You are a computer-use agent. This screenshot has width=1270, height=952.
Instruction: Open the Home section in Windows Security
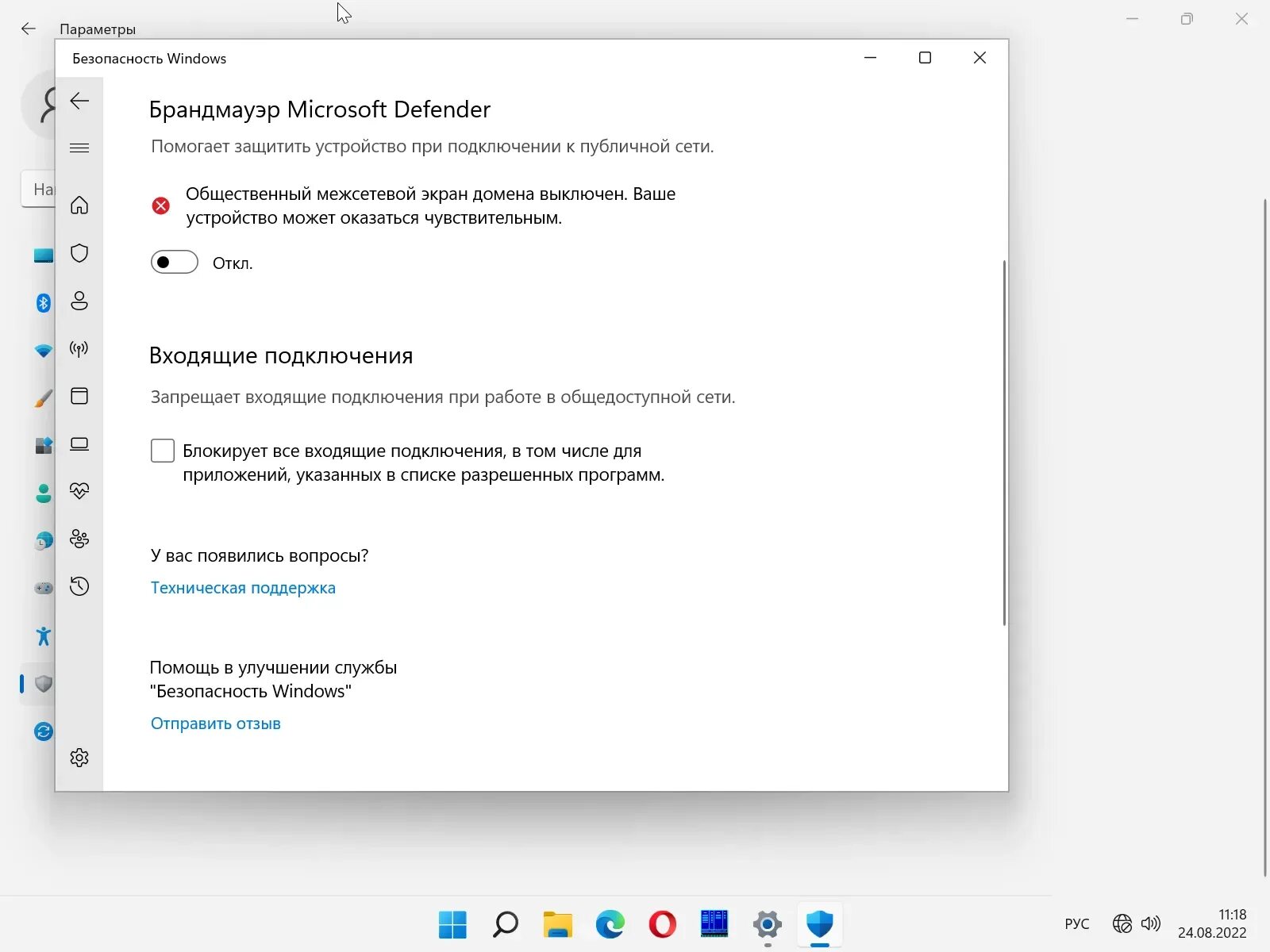pos(79,205)
